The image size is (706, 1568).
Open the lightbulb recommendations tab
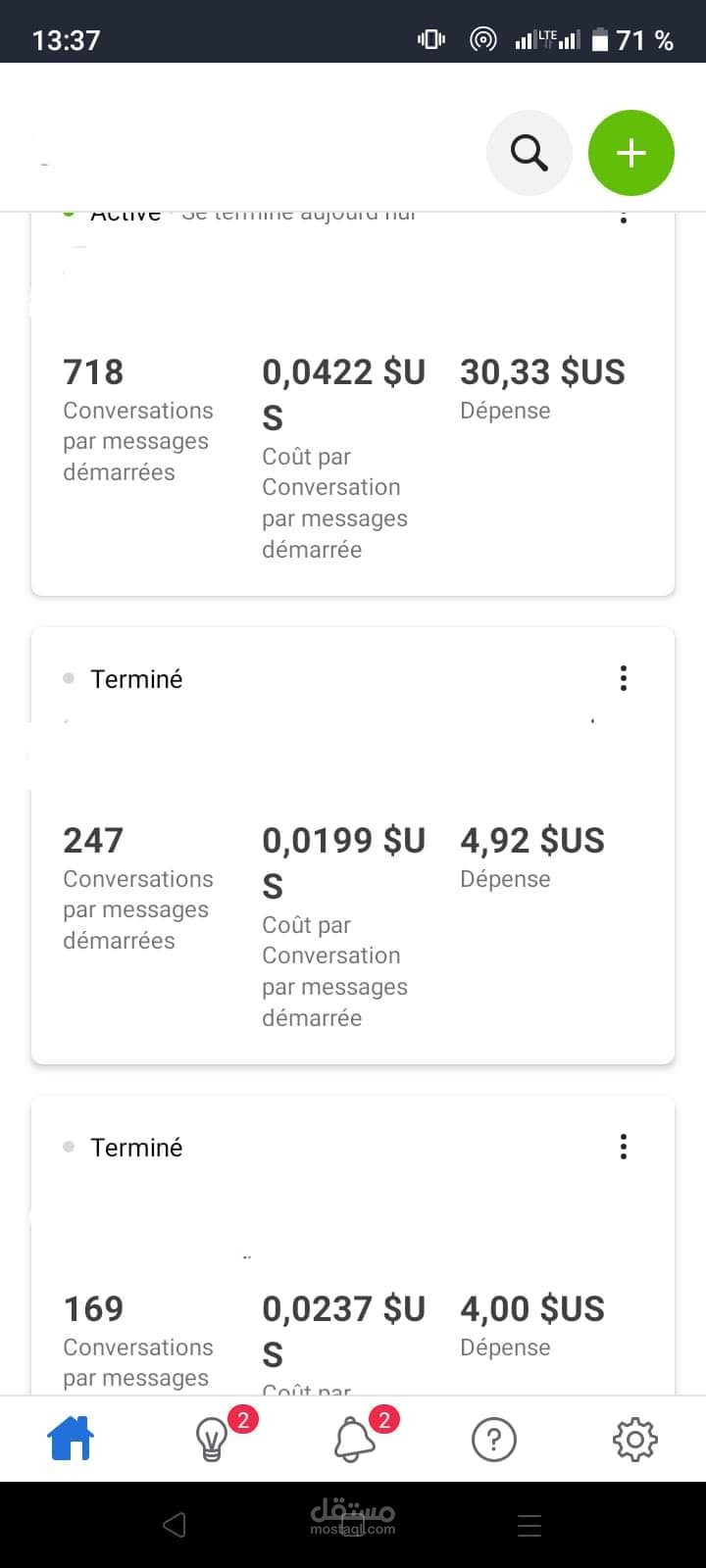(212, 1439)
